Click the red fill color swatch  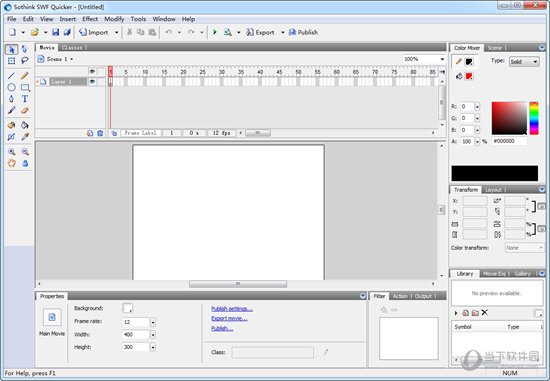[469, 76]
